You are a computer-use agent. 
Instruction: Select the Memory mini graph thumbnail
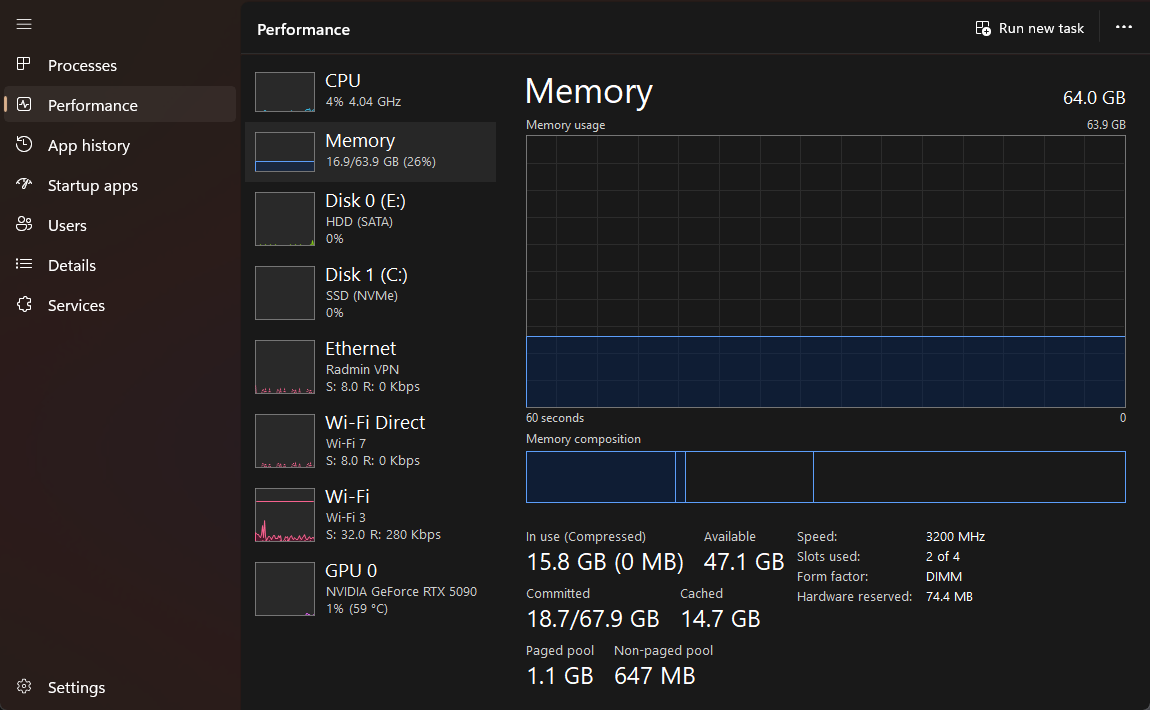coord(285,152)
